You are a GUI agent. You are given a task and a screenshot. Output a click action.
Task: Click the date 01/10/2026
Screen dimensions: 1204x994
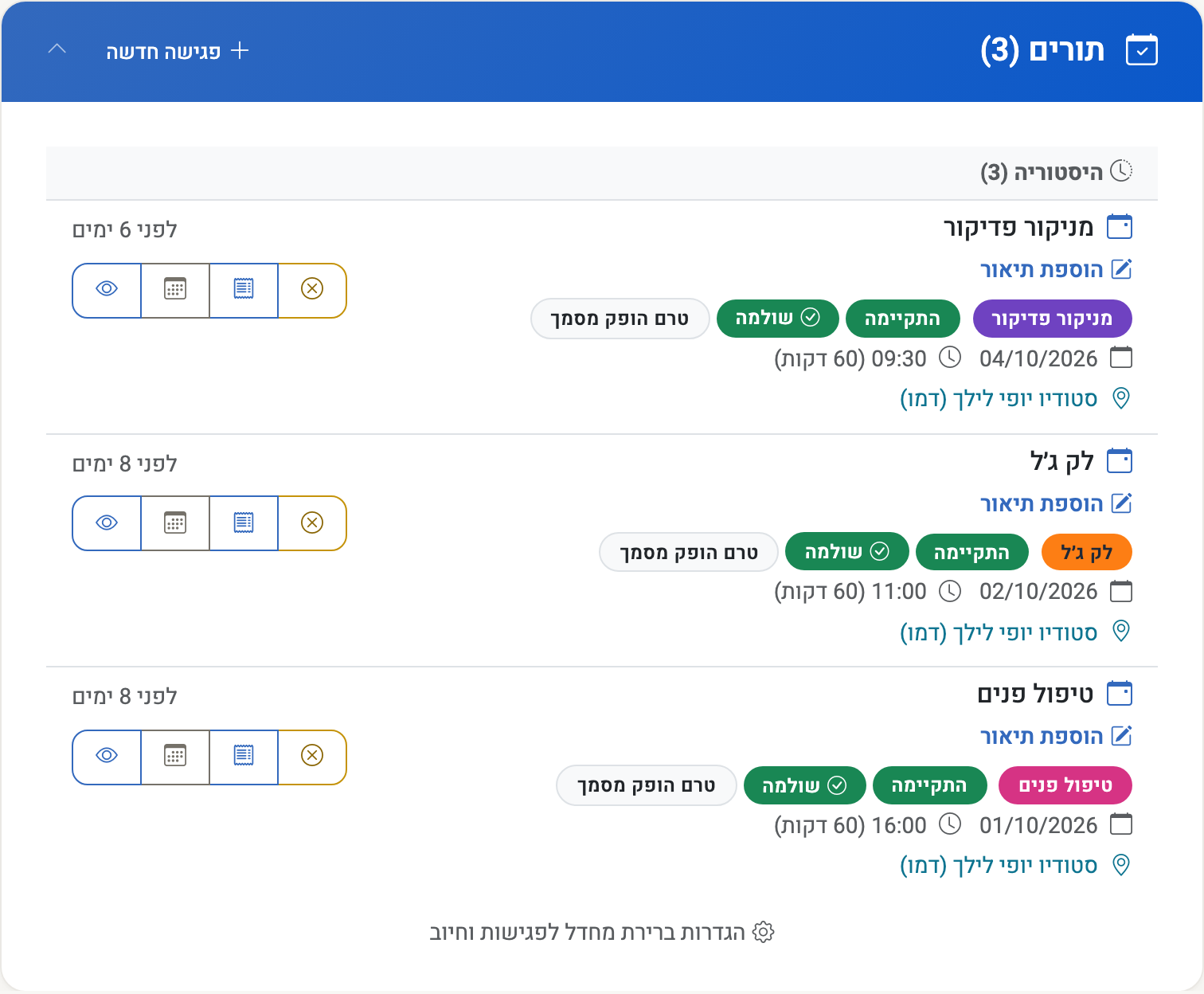pos(1038,825)
